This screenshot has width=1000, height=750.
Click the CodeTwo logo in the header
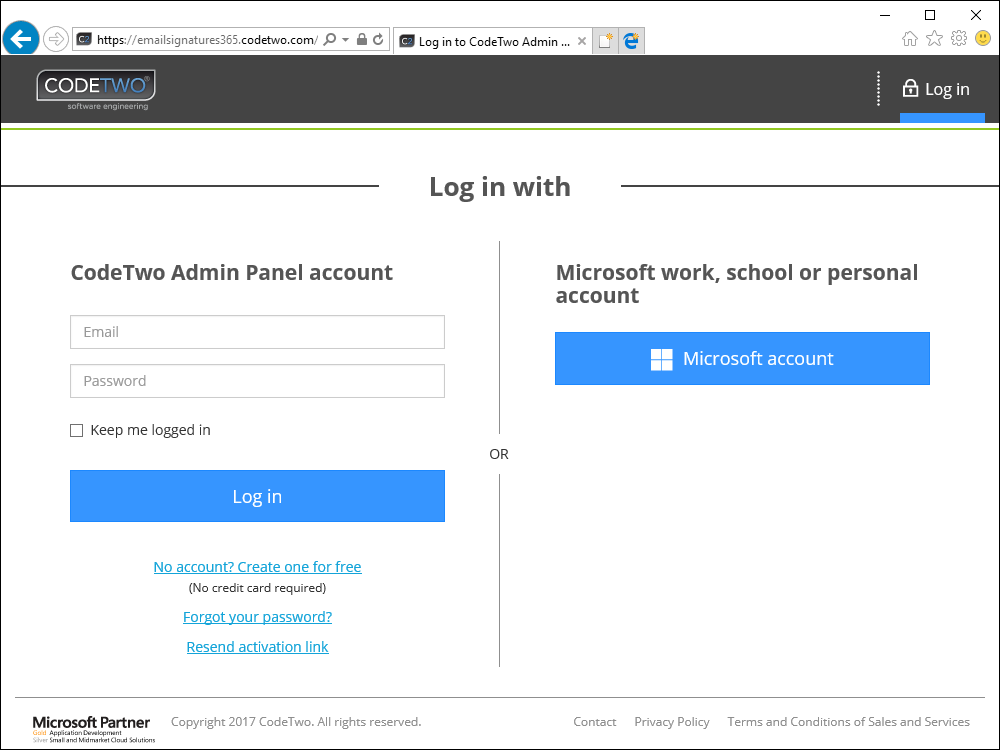pyautogui.click(x=96, y=89)
